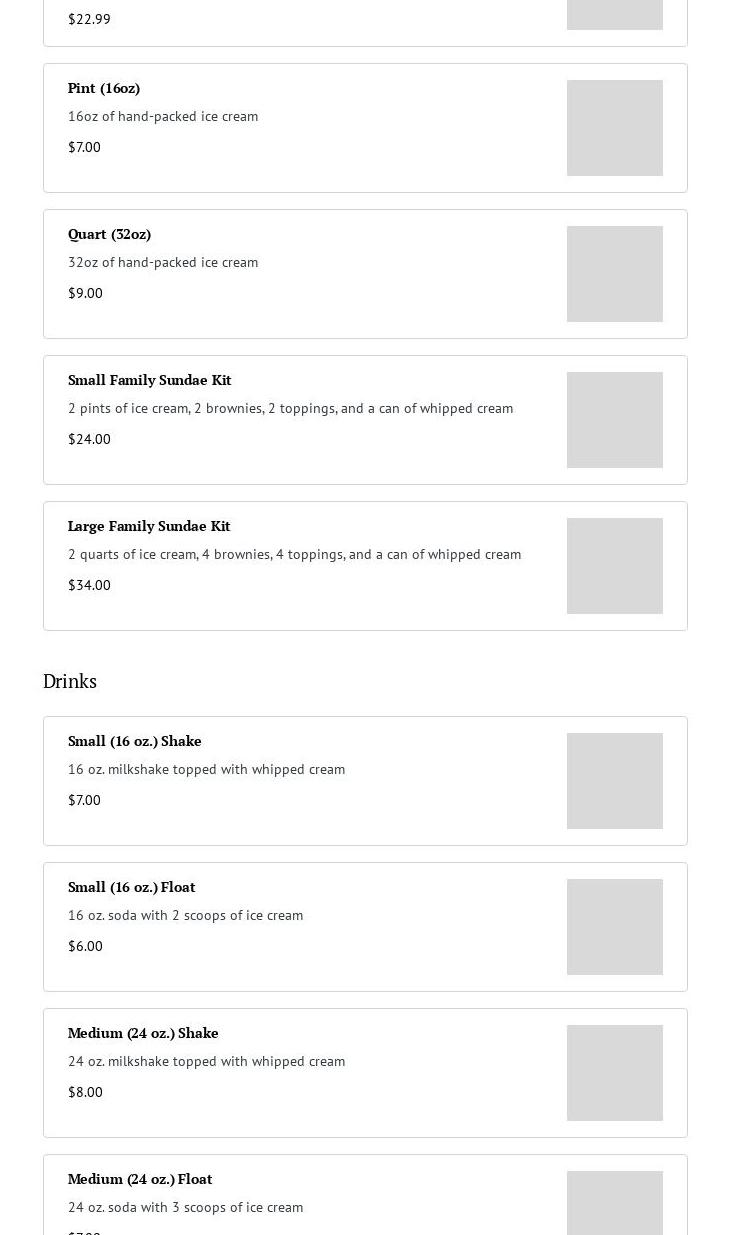This screenshot has width=730, height=1235.
Task: Select the Medium (24 oz.) Shake thumbnail
Action: pos(614,1073)
